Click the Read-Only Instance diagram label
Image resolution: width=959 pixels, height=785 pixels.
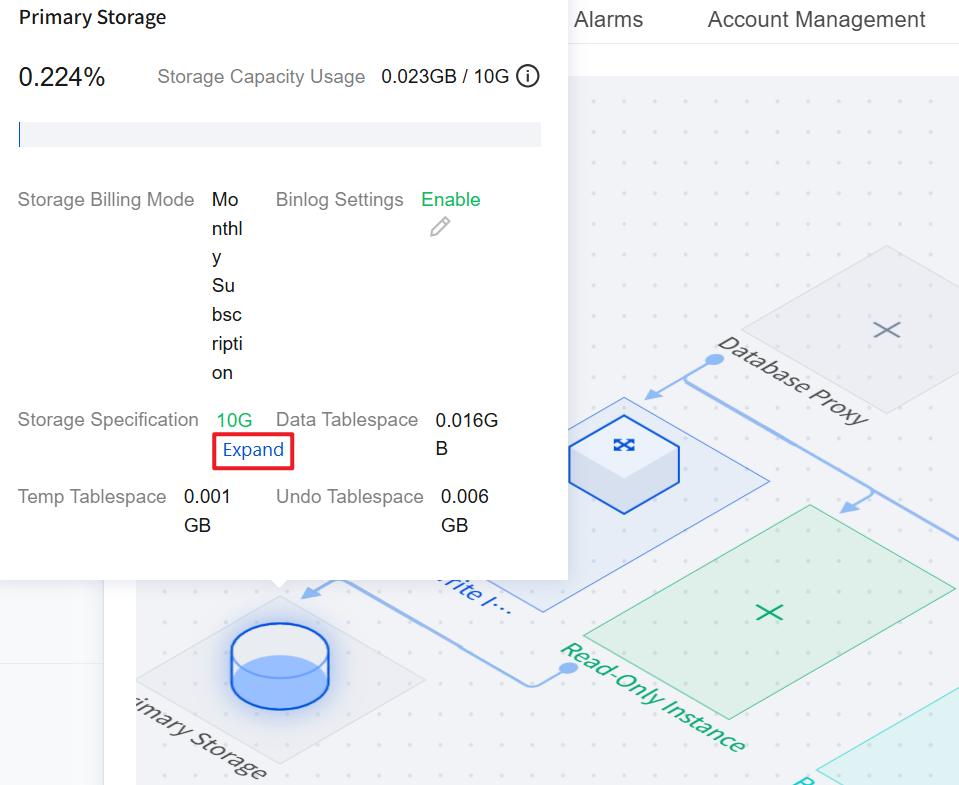[652, 696]
